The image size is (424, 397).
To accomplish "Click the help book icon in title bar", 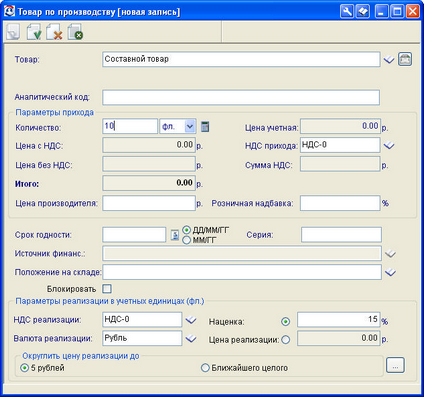I will click(x=363, y=12).
